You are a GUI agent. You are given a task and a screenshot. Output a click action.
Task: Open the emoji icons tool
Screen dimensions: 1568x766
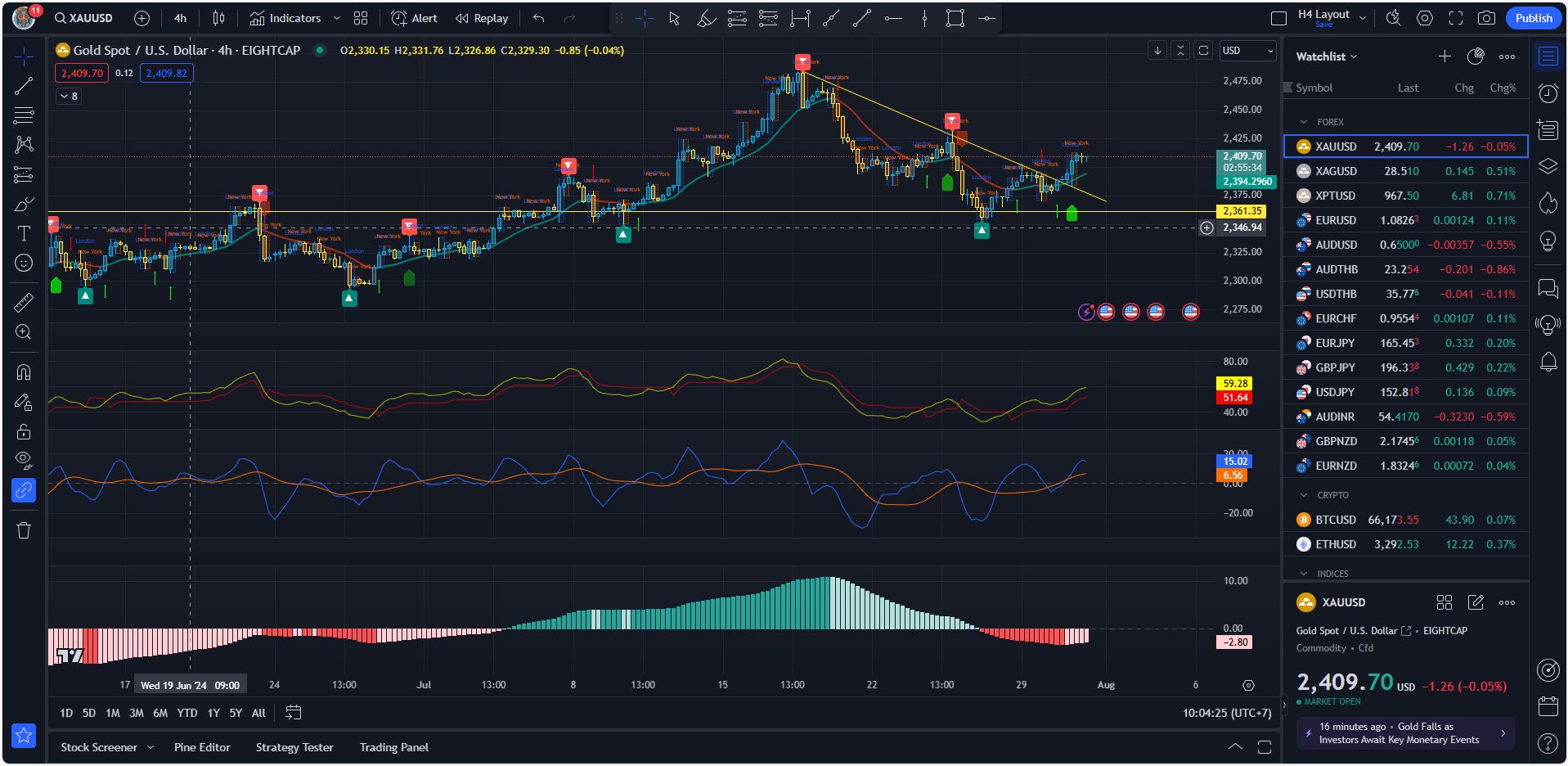tap(24, 263)
